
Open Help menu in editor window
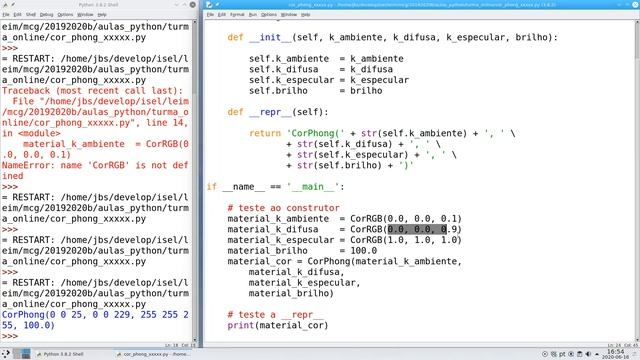305,15
